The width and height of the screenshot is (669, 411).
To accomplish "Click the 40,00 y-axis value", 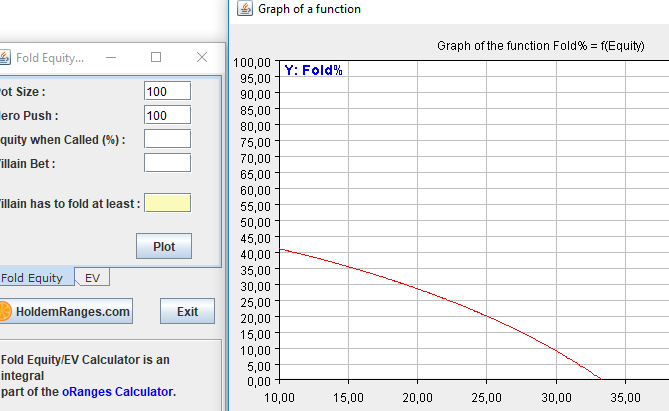I will click(x=255, y=254).
